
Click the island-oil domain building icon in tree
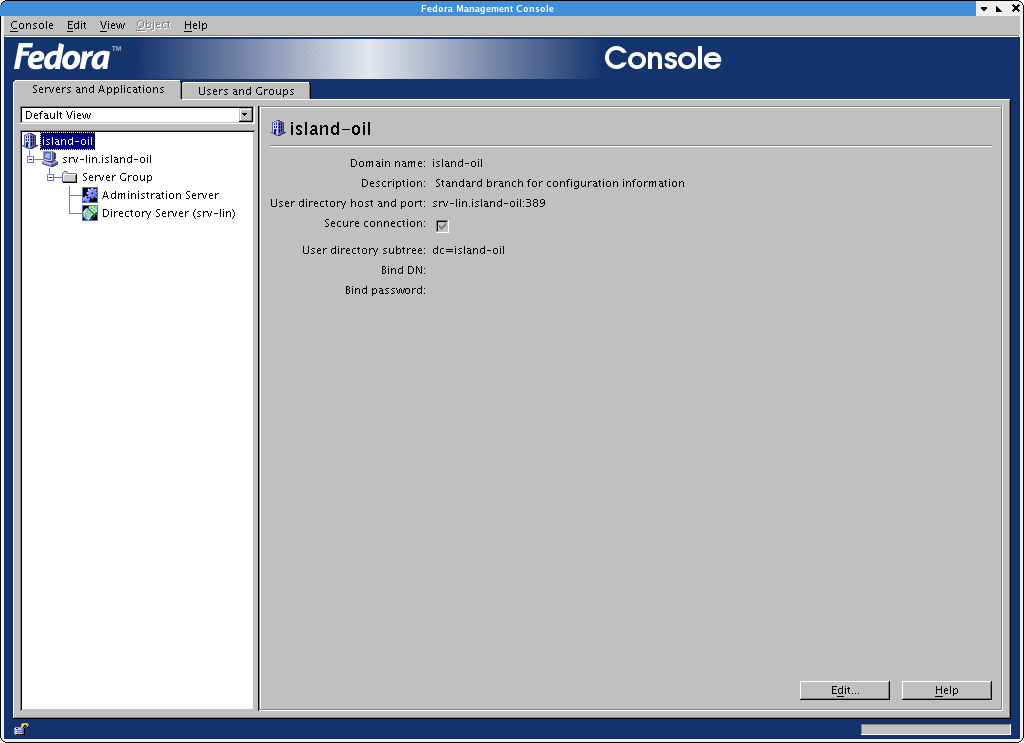[29, 140]
